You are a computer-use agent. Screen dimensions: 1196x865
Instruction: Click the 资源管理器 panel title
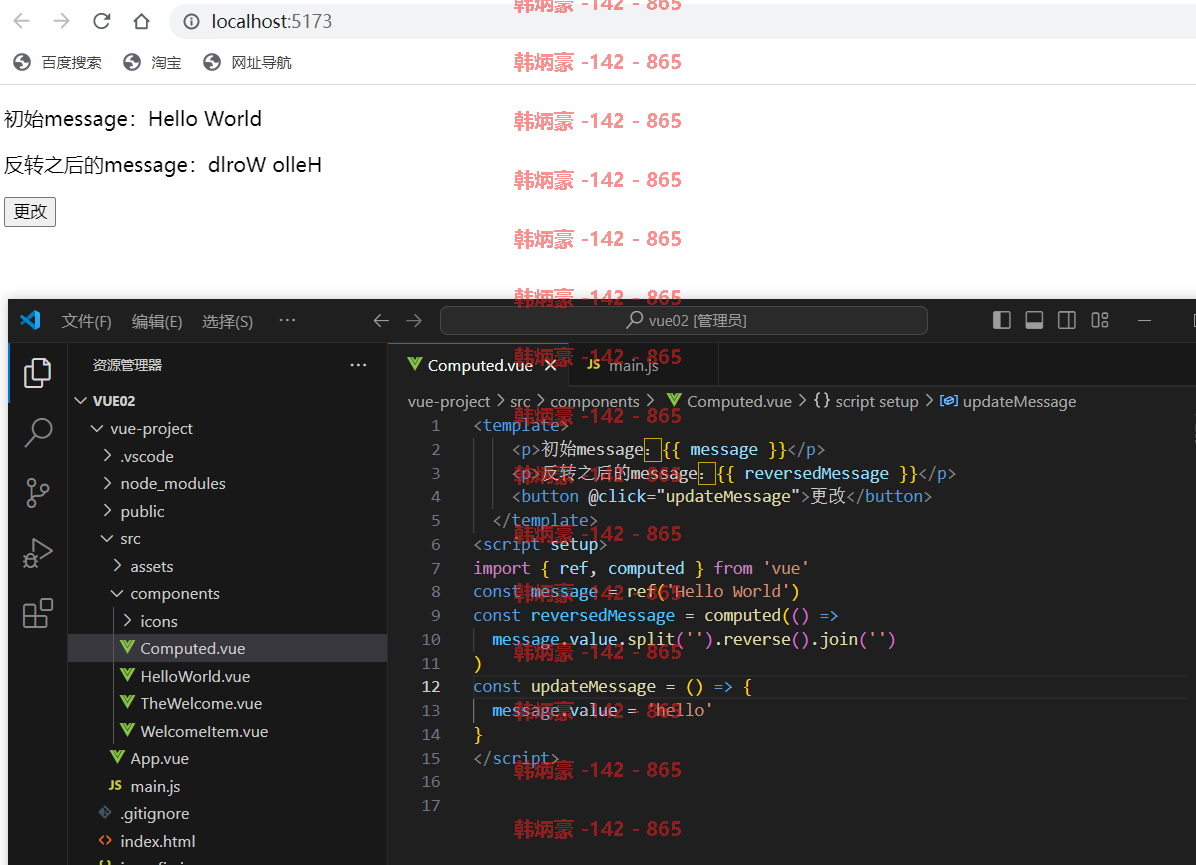[x=127, y=365]
